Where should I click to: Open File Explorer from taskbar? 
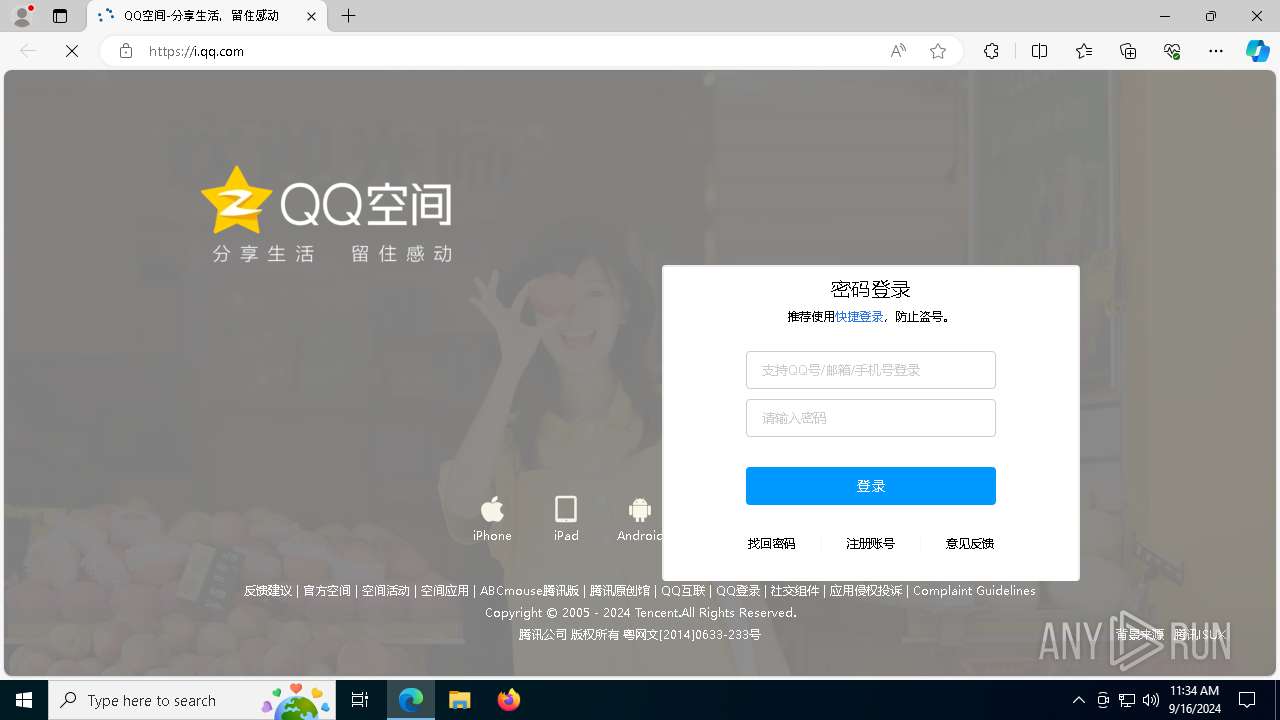tap(460, 700)
